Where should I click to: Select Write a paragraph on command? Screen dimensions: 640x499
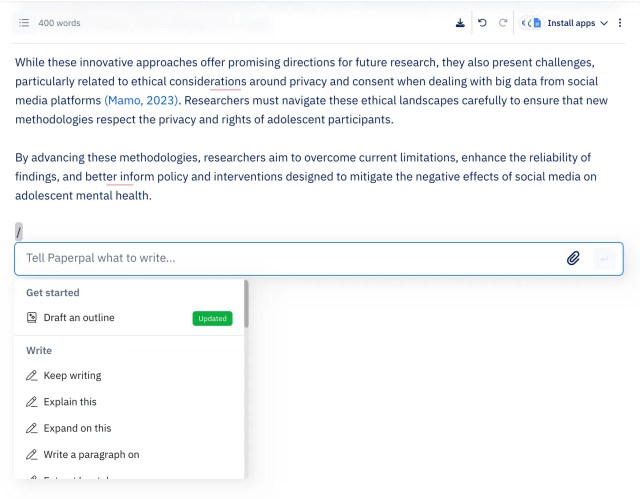(x=129, y=455)
